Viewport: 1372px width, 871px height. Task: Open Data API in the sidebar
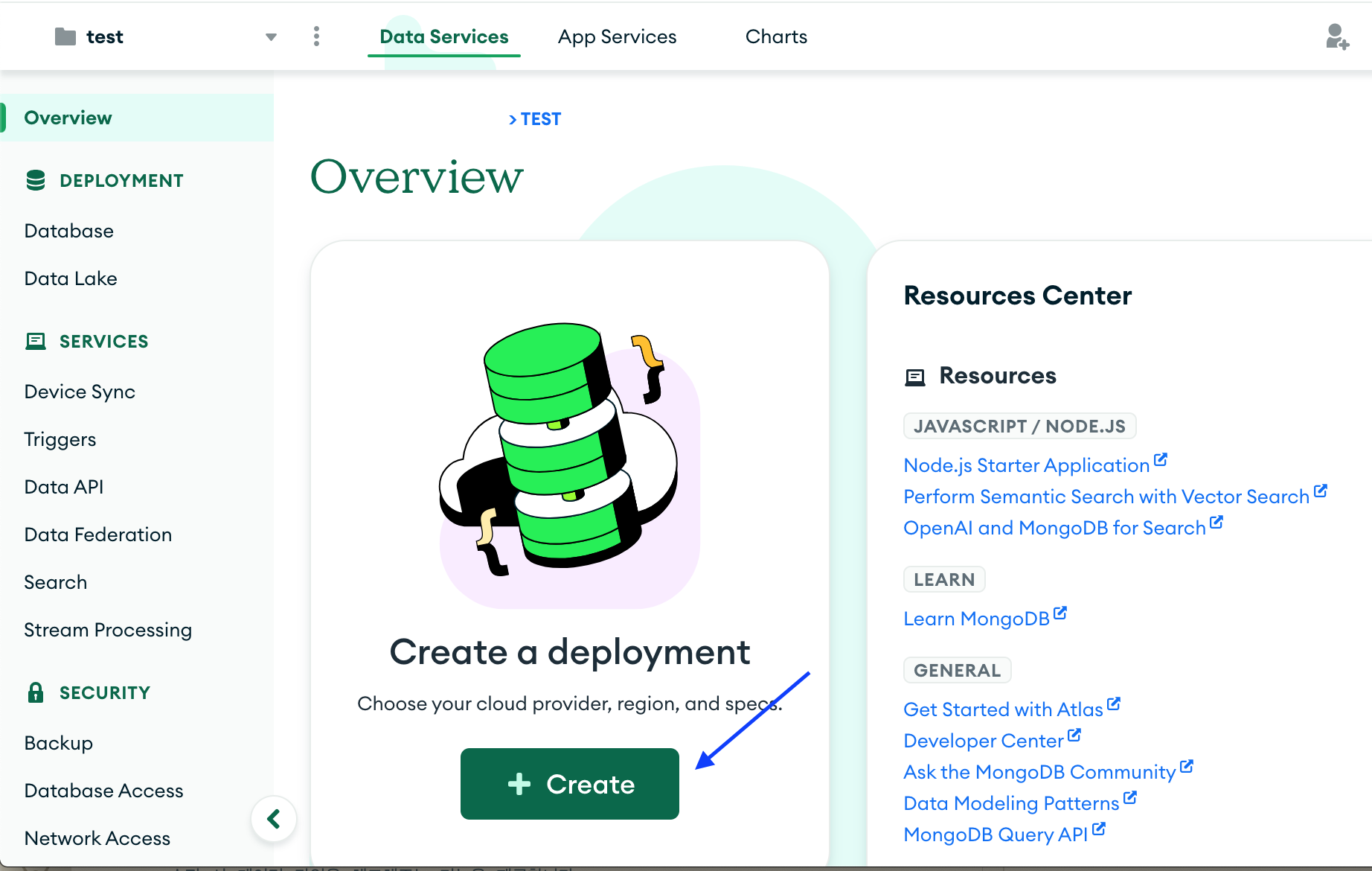click(x=64, y=487)
